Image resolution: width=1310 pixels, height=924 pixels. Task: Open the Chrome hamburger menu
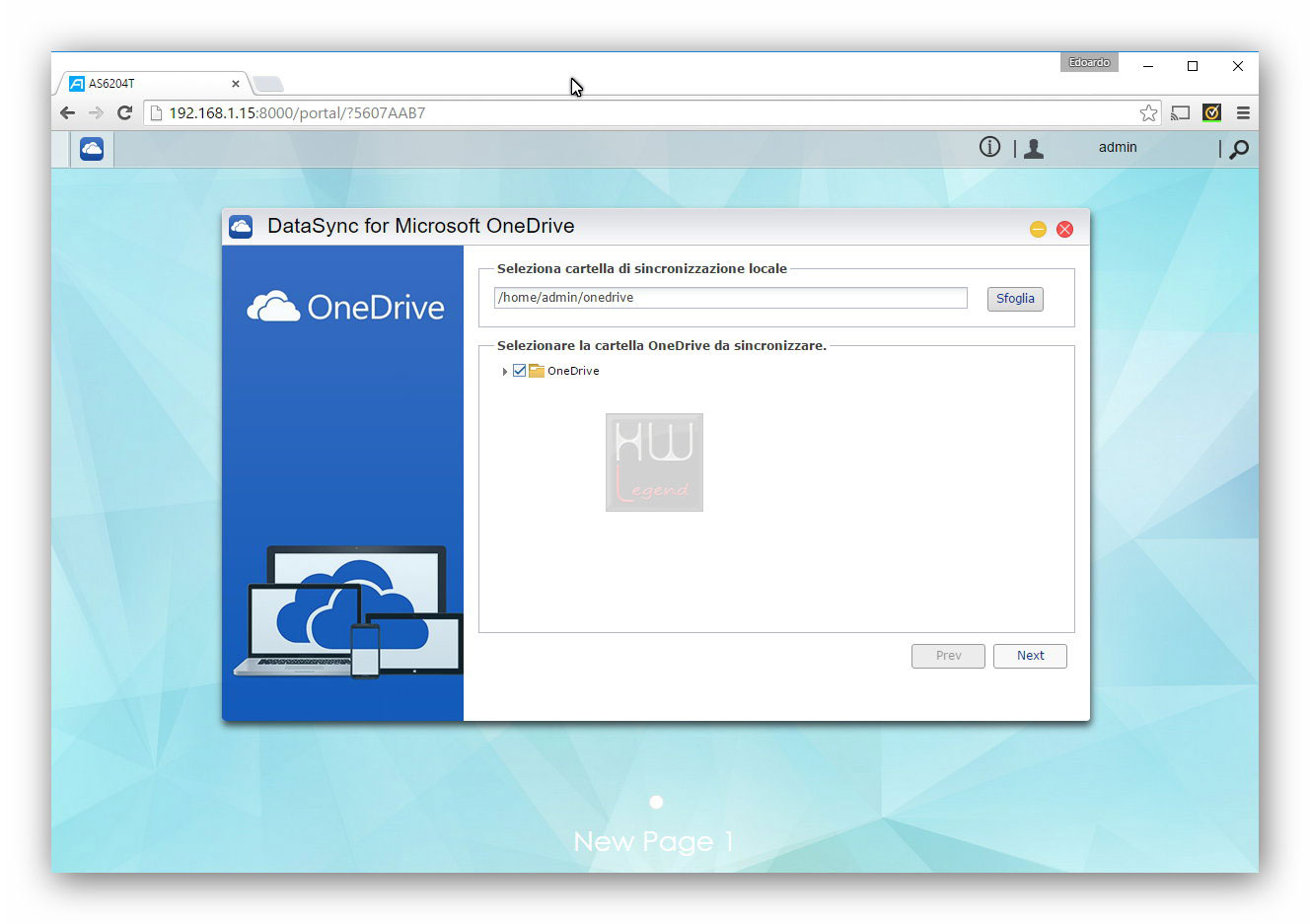[x=1243, y=112]
